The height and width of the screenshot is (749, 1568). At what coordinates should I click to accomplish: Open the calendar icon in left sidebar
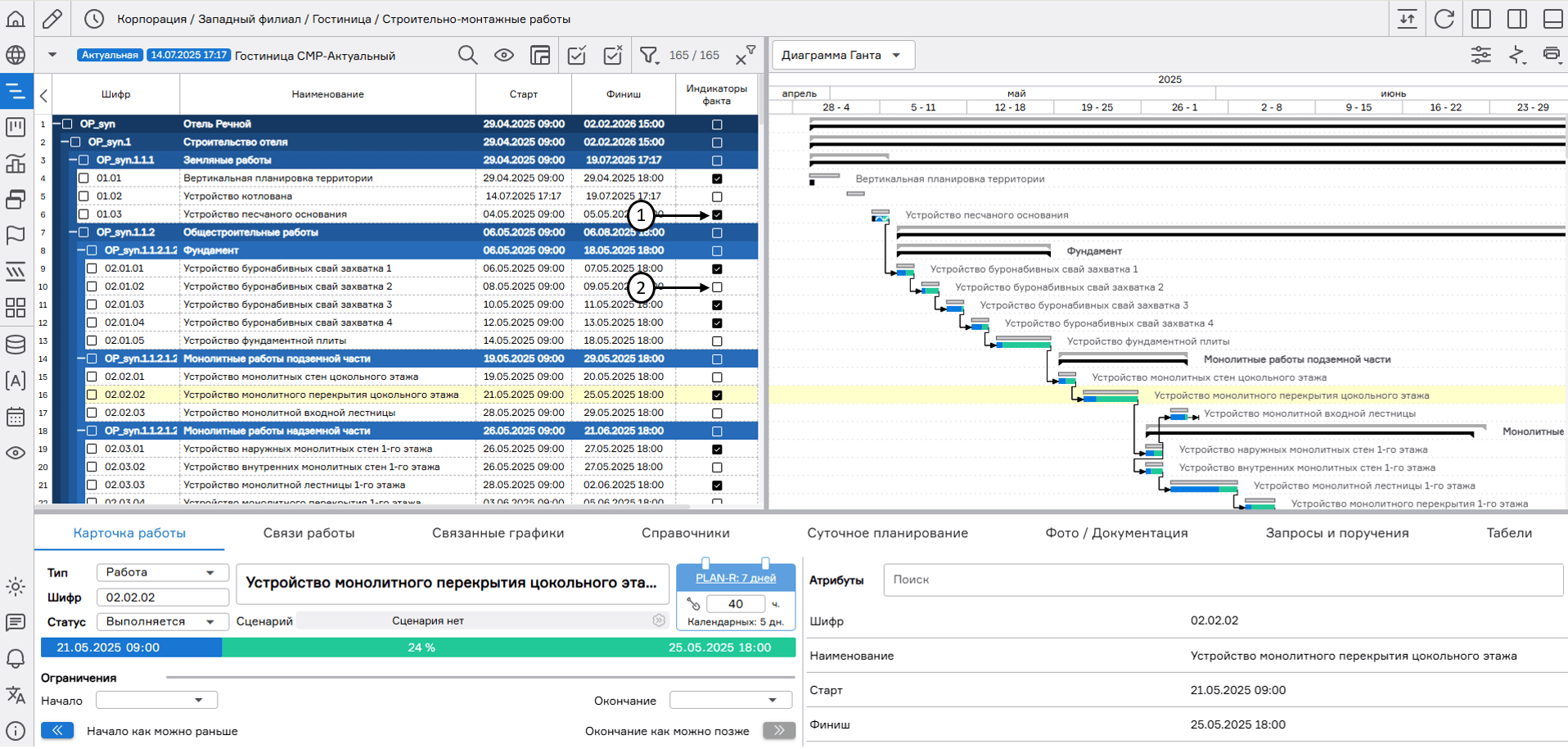16,417
